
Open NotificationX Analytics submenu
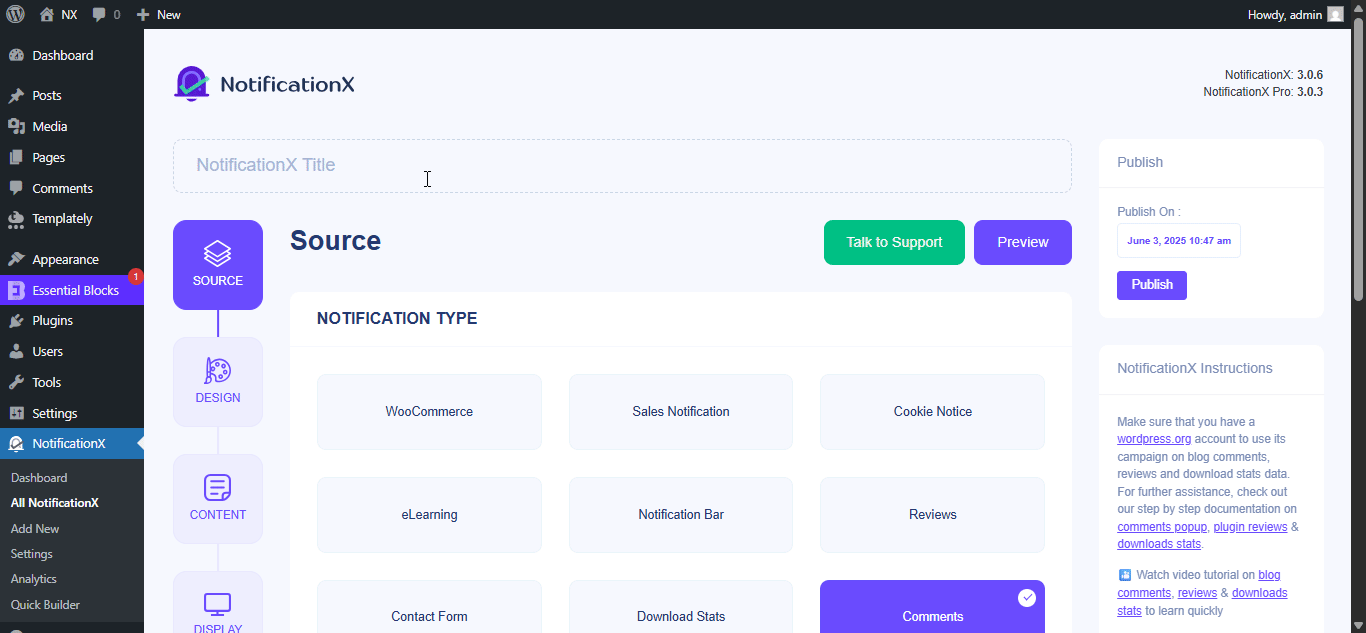34,579
